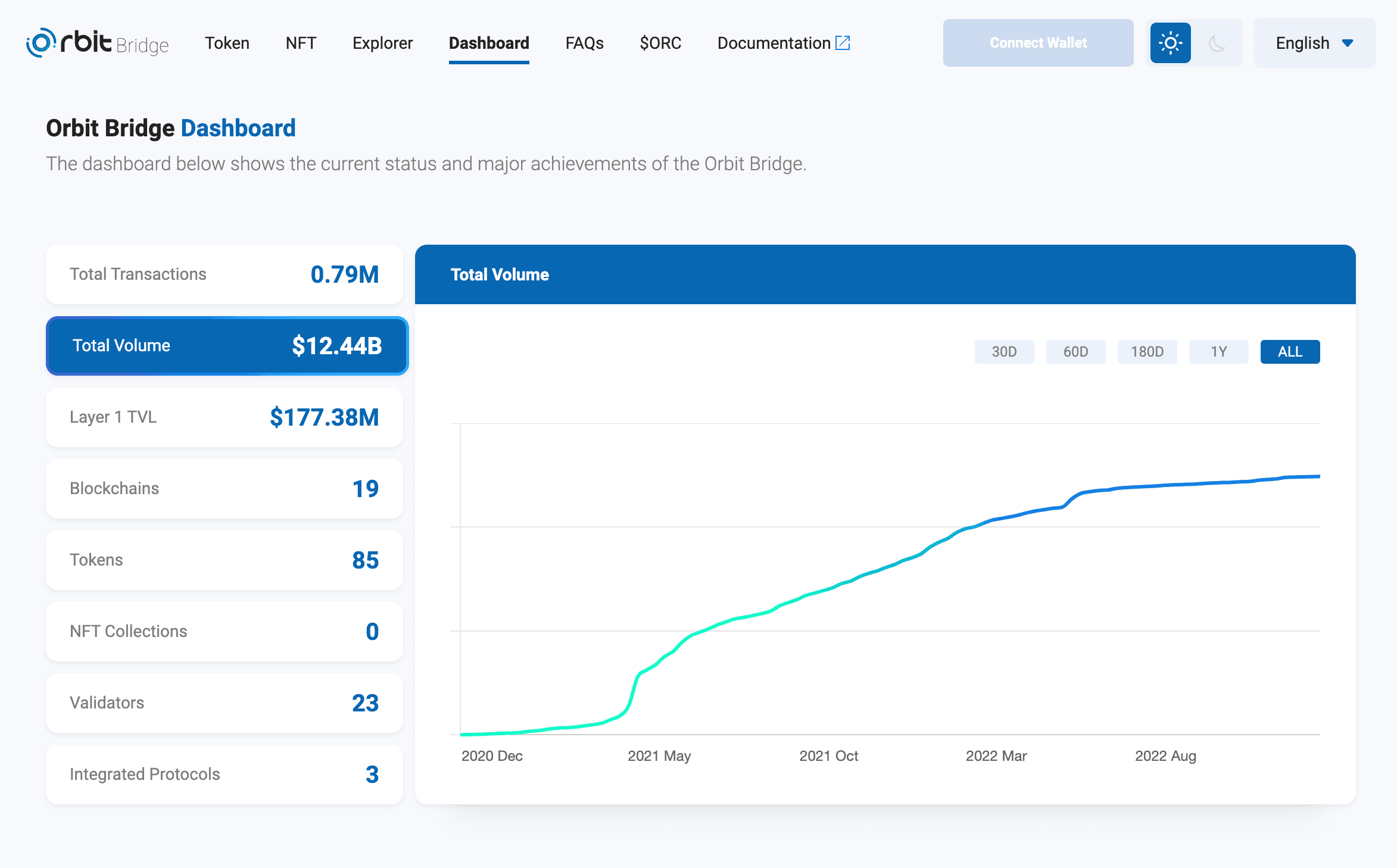This screenshot has width=1397, height=868.
Task: Click the 'Total Volume' chart header title
Action: pyautogui.click(x=500, y=274)
